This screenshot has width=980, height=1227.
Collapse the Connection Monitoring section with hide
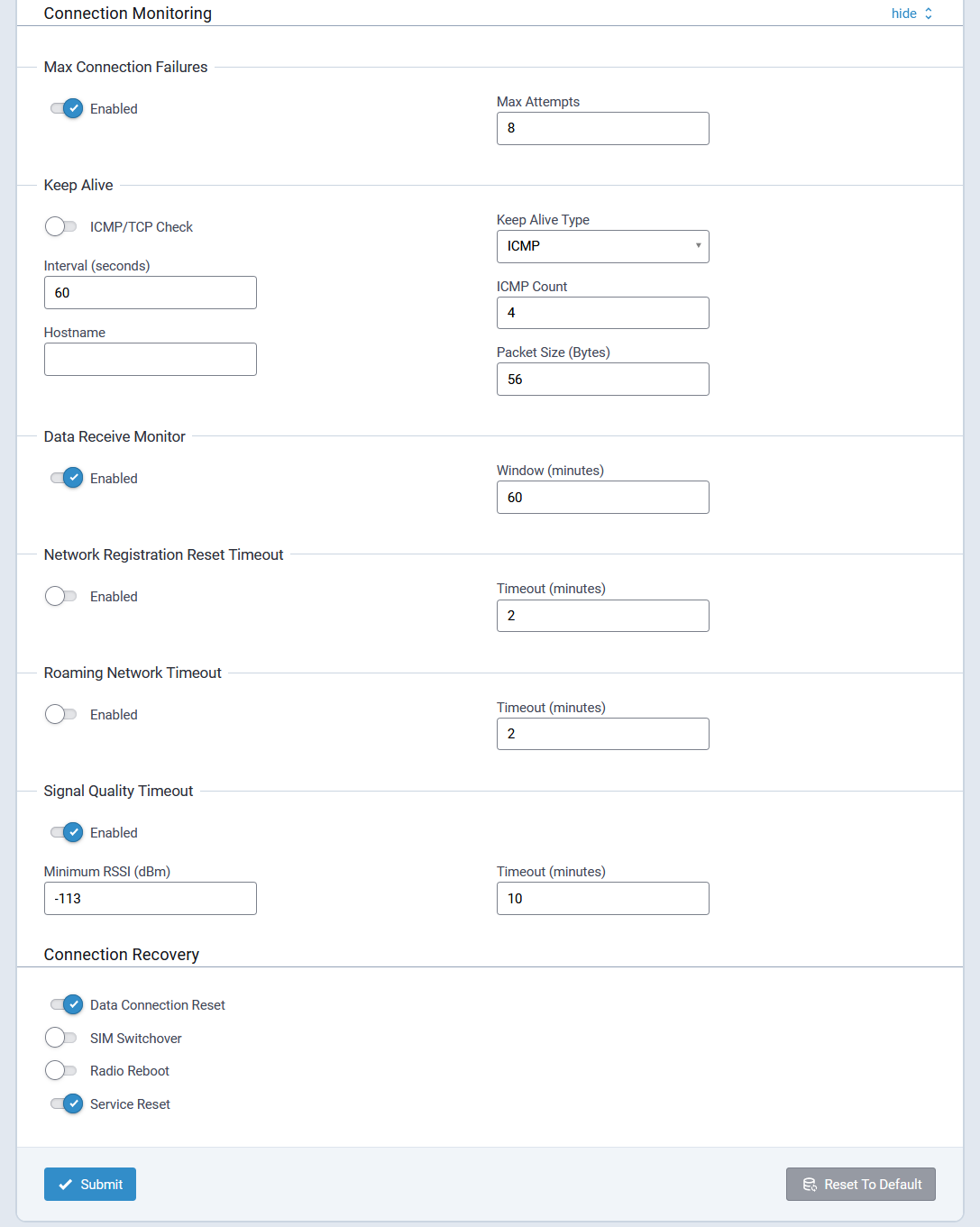coord(911,14)
